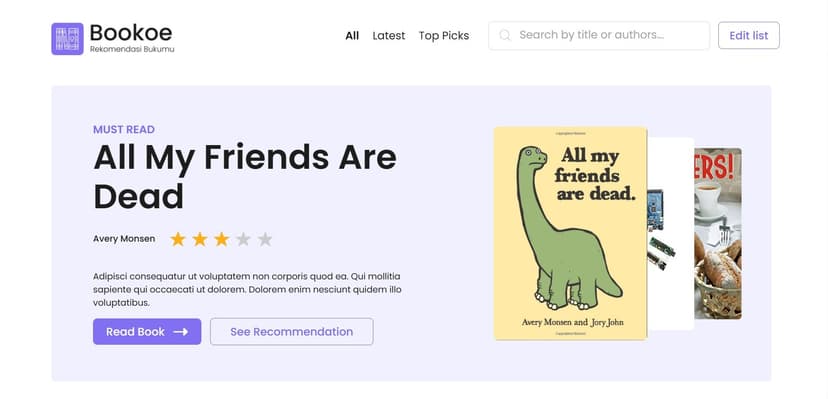Open the Top Picks tab
Image resolution: width=828 pixels, height=399 pixels.
[444, 35]
